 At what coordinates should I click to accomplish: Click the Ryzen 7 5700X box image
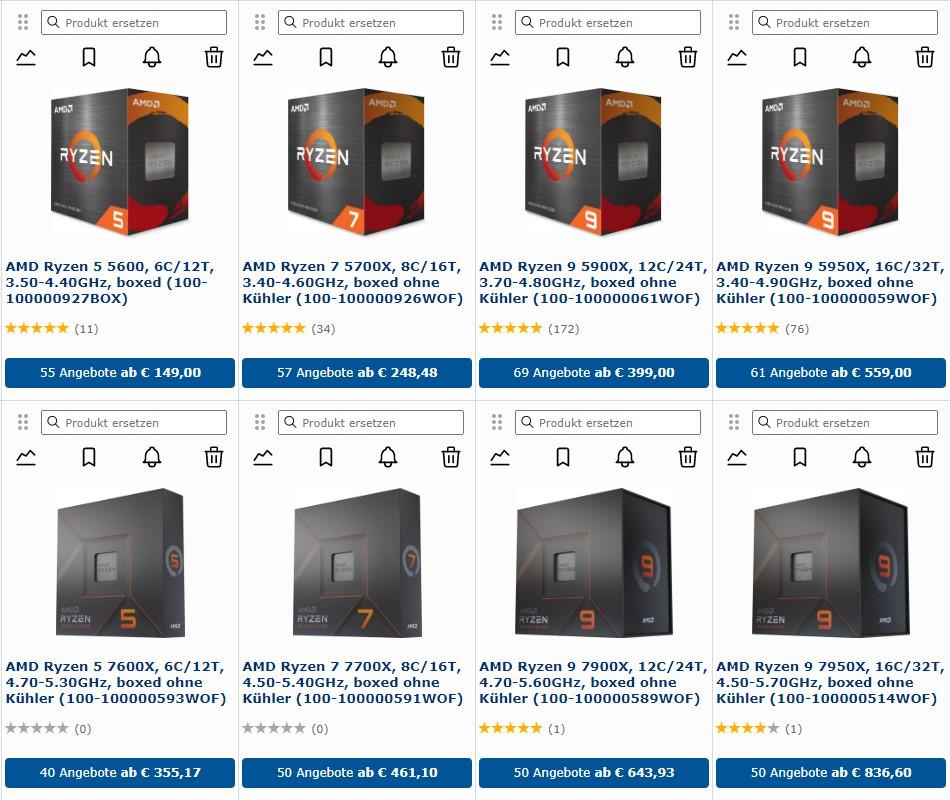coord(355,162)
